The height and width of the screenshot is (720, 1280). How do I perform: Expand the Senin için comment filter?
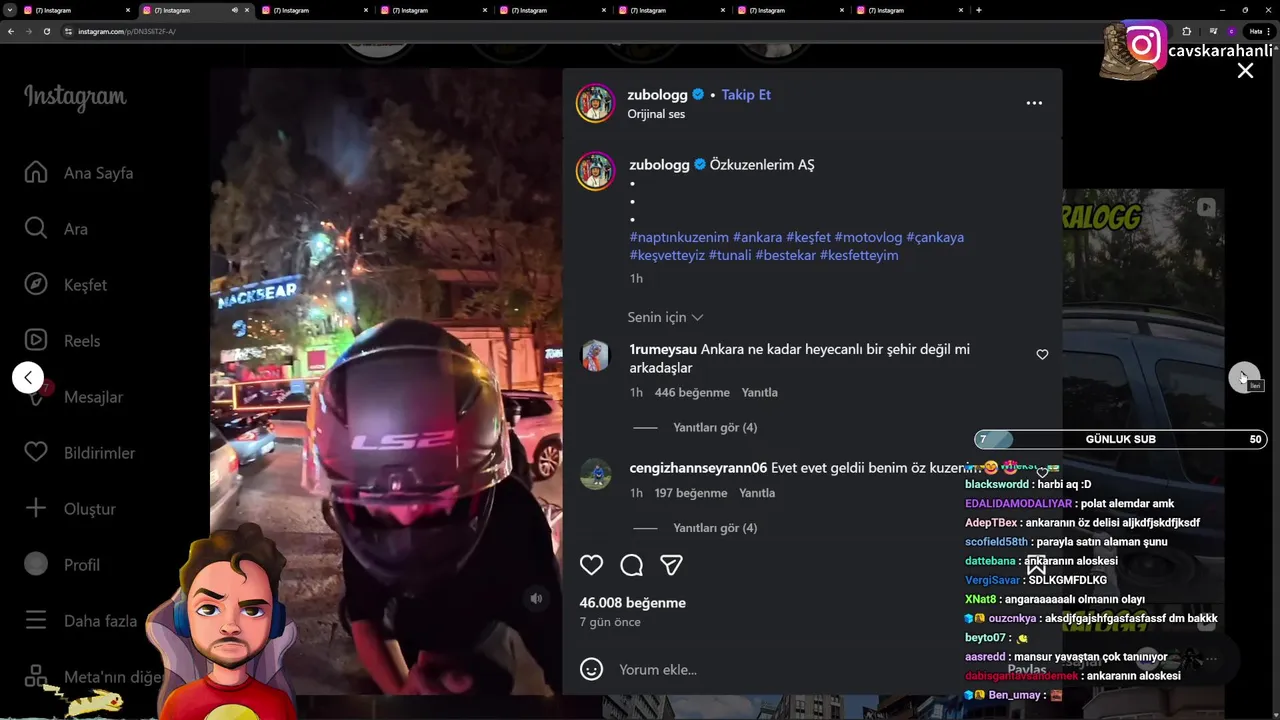coord(665,317)
